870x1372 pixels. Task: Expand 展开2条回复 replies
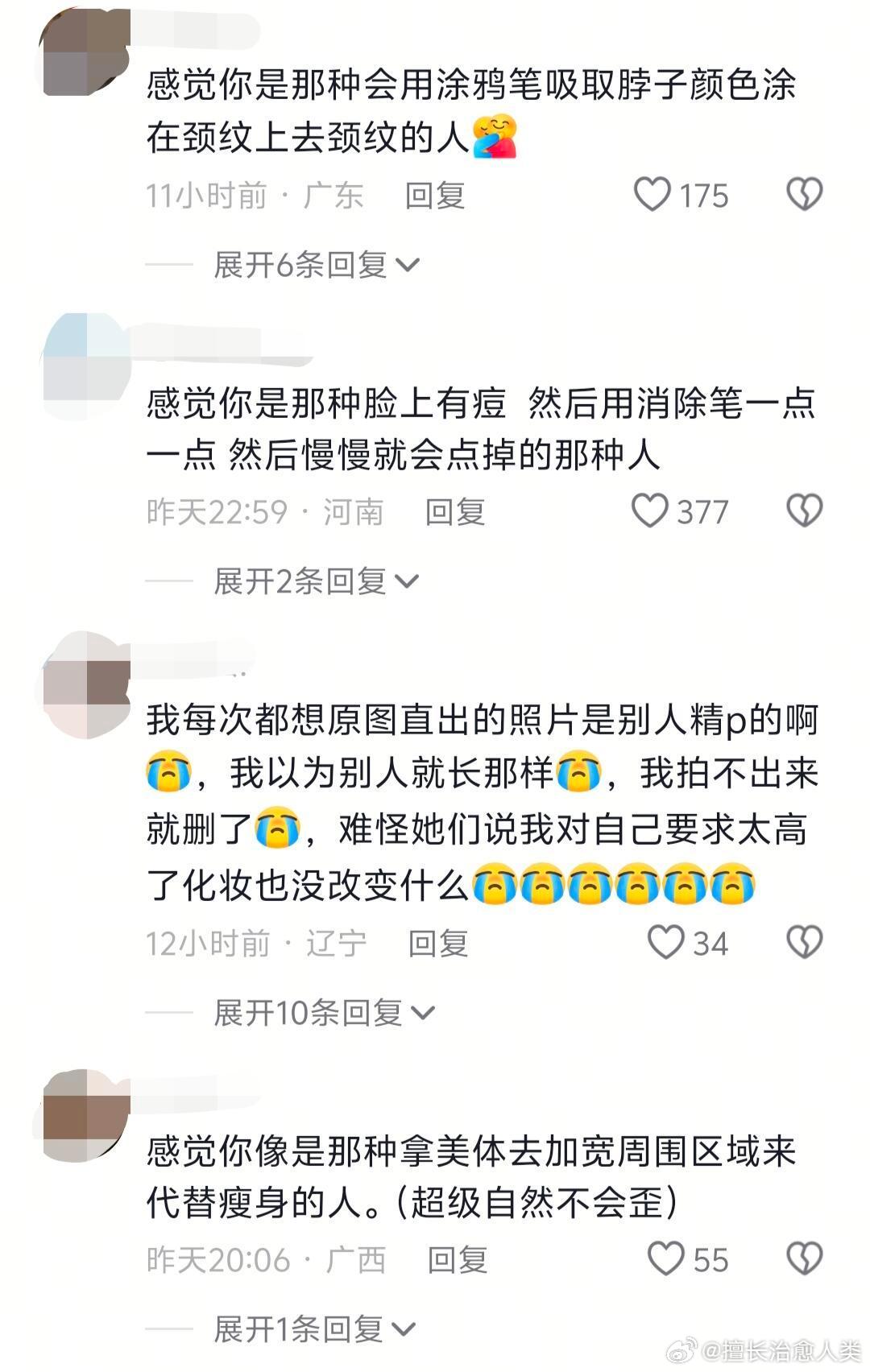click(x=317, y=581)
